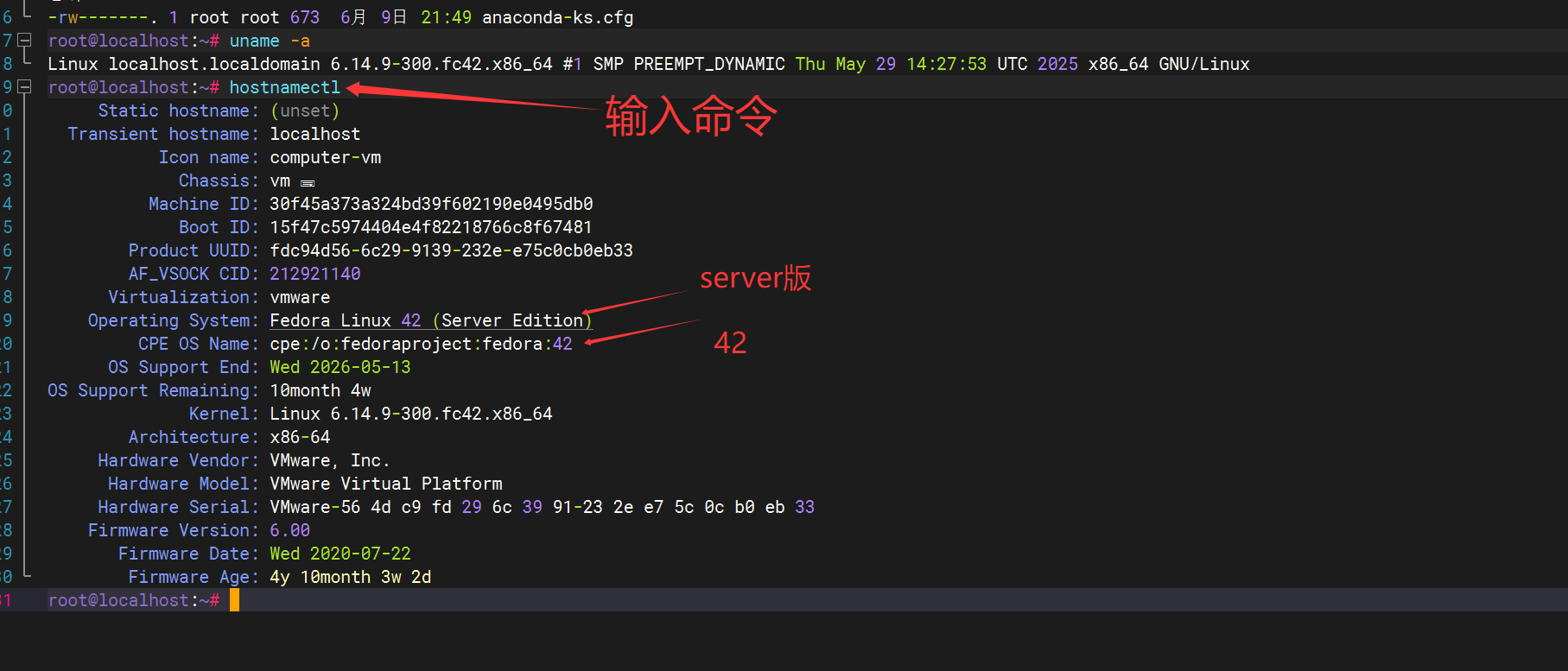
Task: Open the Fedora Linux 42 Server Edition link
Action: click(431, 320)
